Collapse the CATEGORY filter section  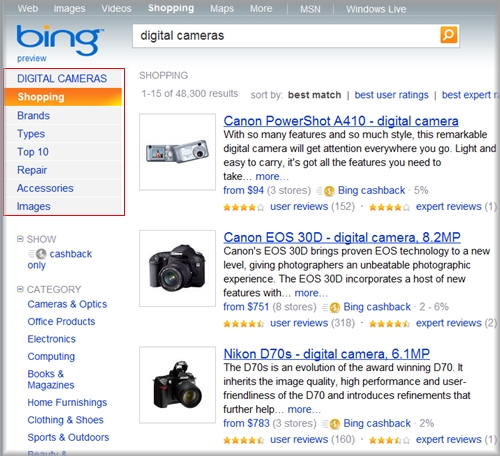click(20, 289)
